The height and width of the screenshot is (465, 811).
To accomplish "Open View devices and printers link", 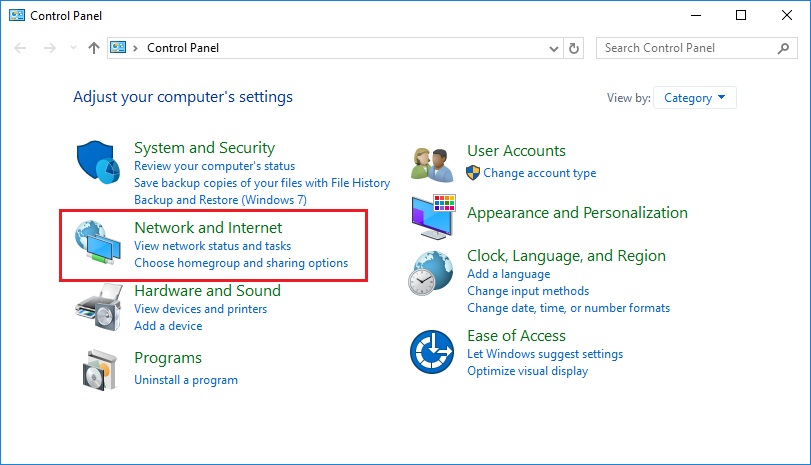I will (x=201, y=309).
